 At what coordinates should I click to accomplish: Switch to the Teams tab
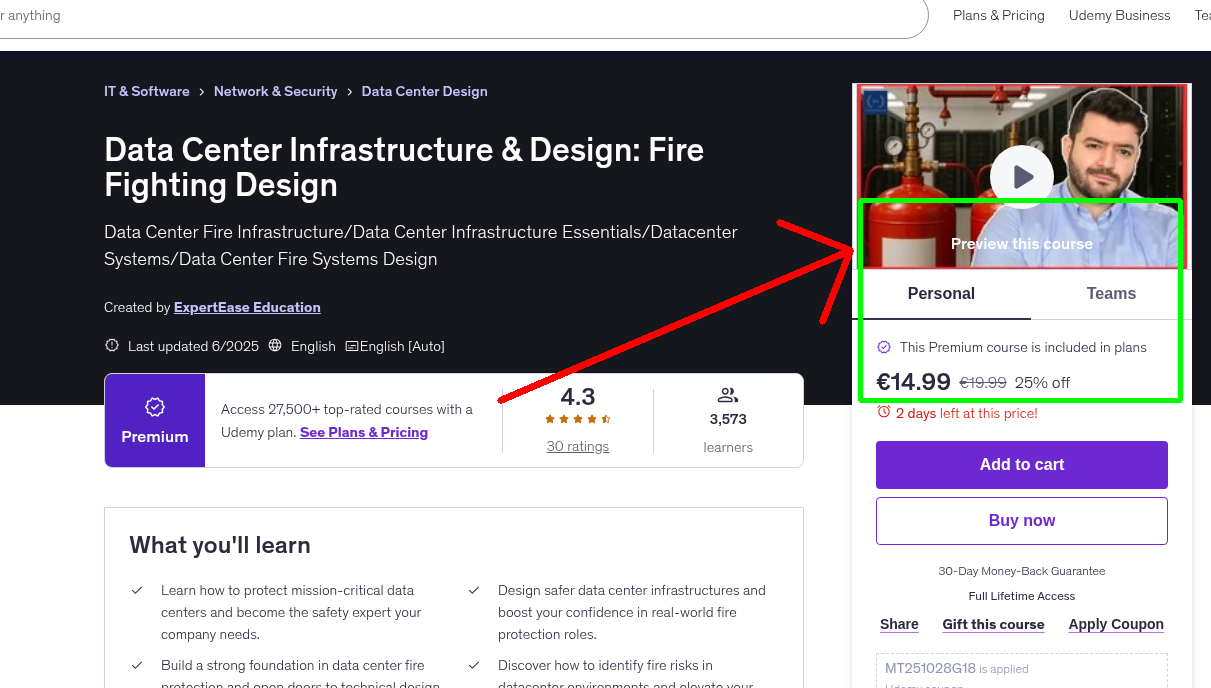[1111, 293]
